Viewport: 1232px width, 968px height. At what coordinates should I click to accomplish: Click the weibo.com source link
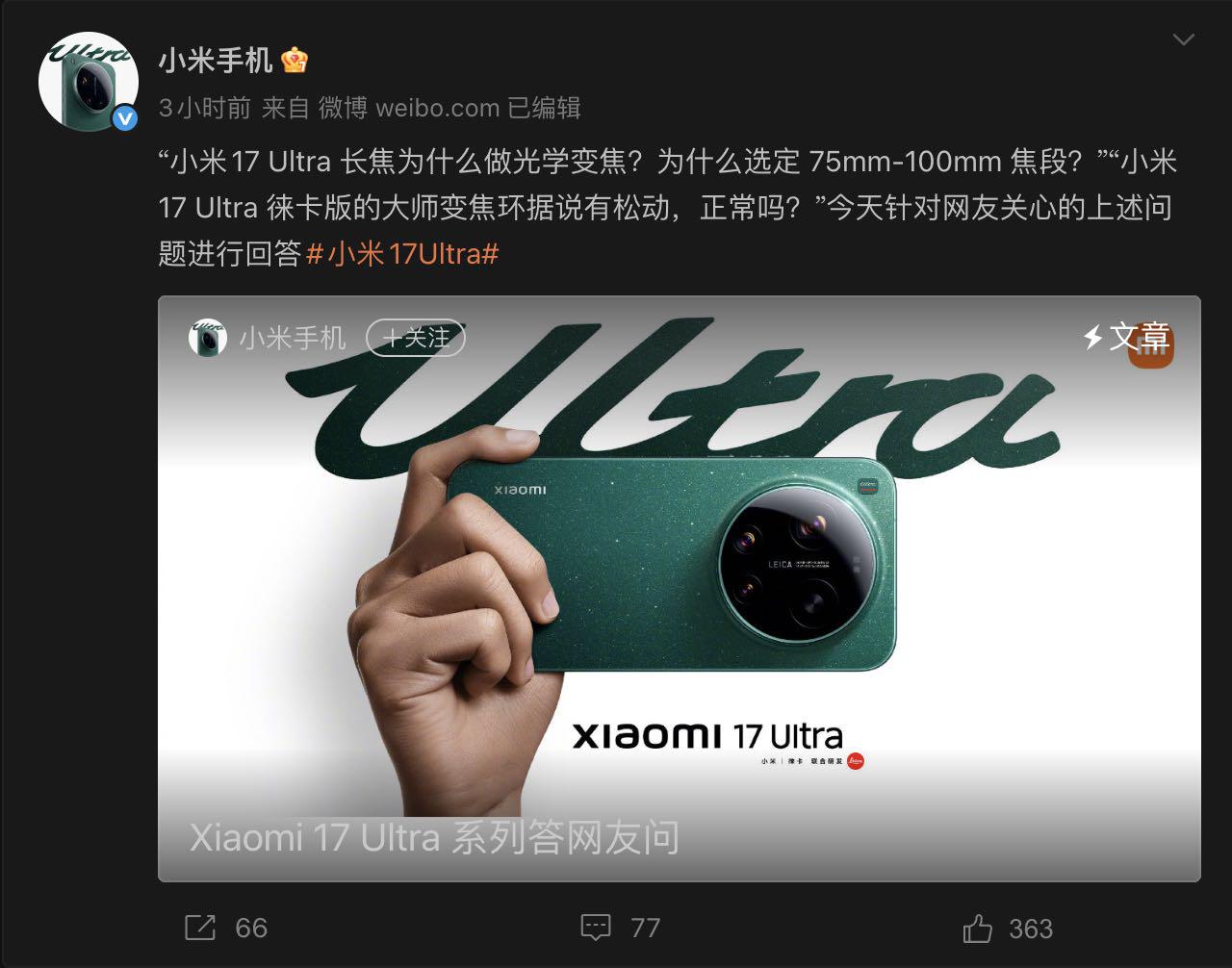click(438, 108)
